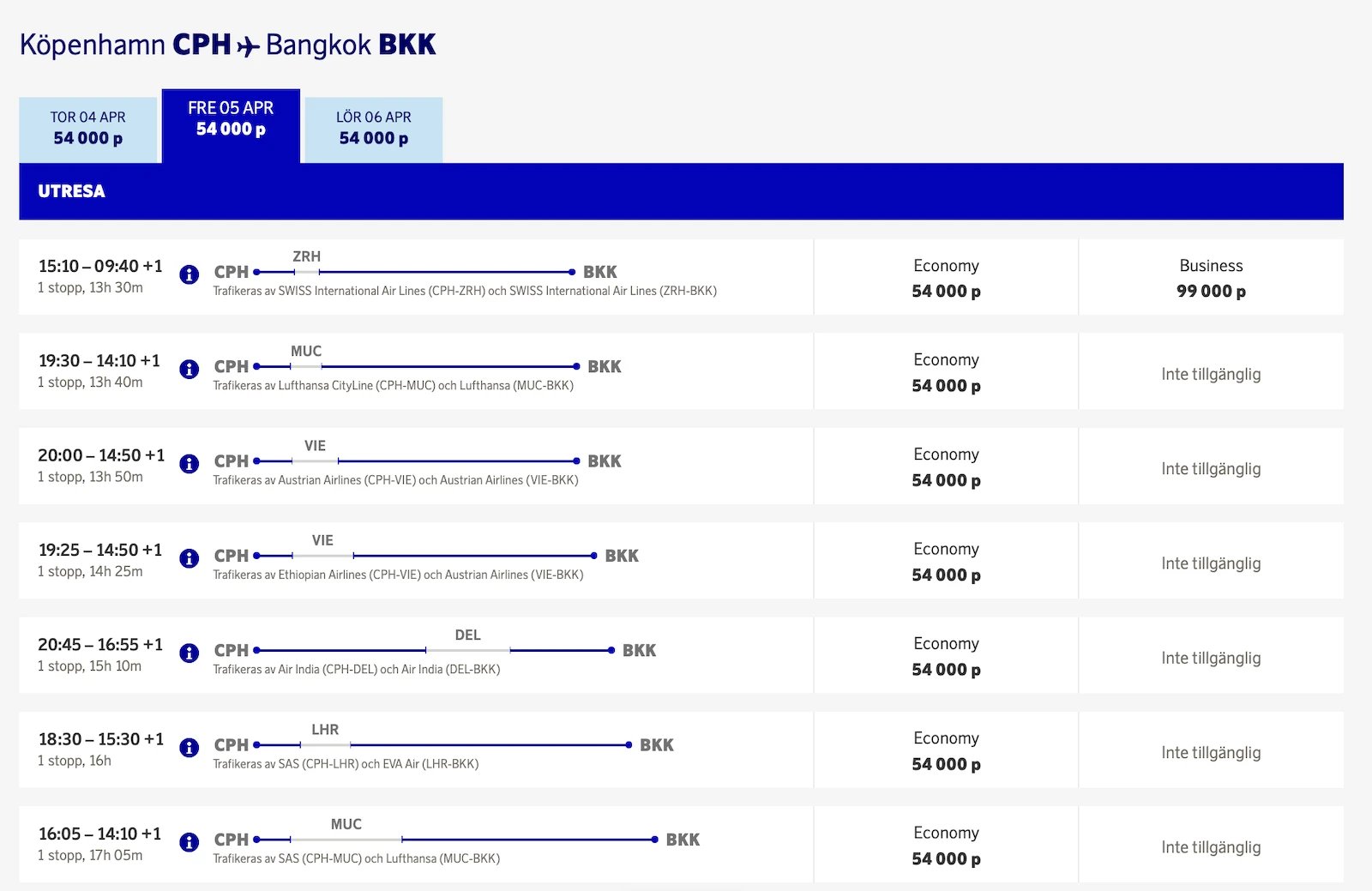Image resolution: width=1372 pixels, height=891 pixels.
Task: Select LÖR 06 APR date tab
Action: click(x=374, y=129)
